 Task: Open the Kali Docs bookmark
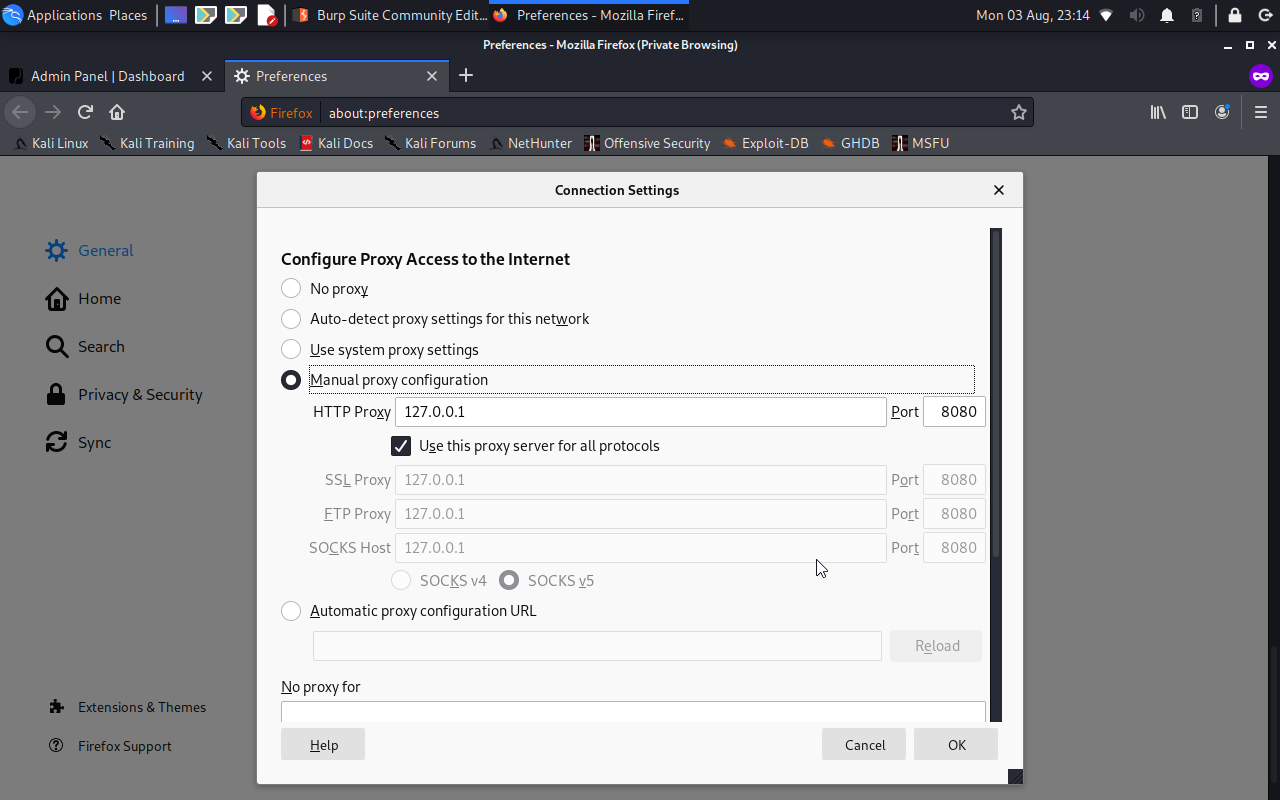click(x=337, y=143)
